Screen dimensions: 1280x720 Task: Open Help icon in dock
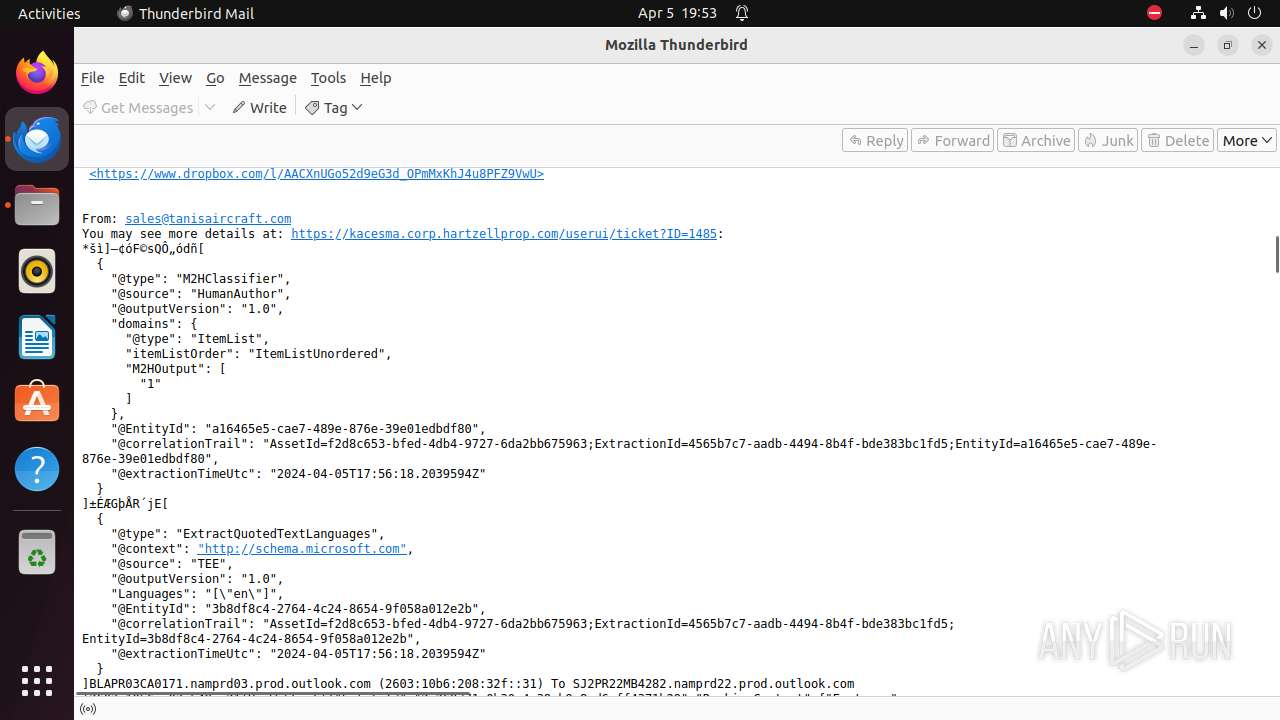(37, 469)
